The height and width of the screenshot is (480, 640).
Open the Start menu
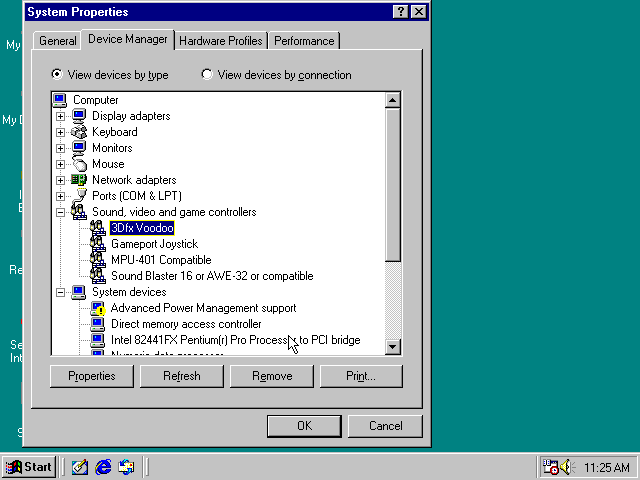(29, 467)
